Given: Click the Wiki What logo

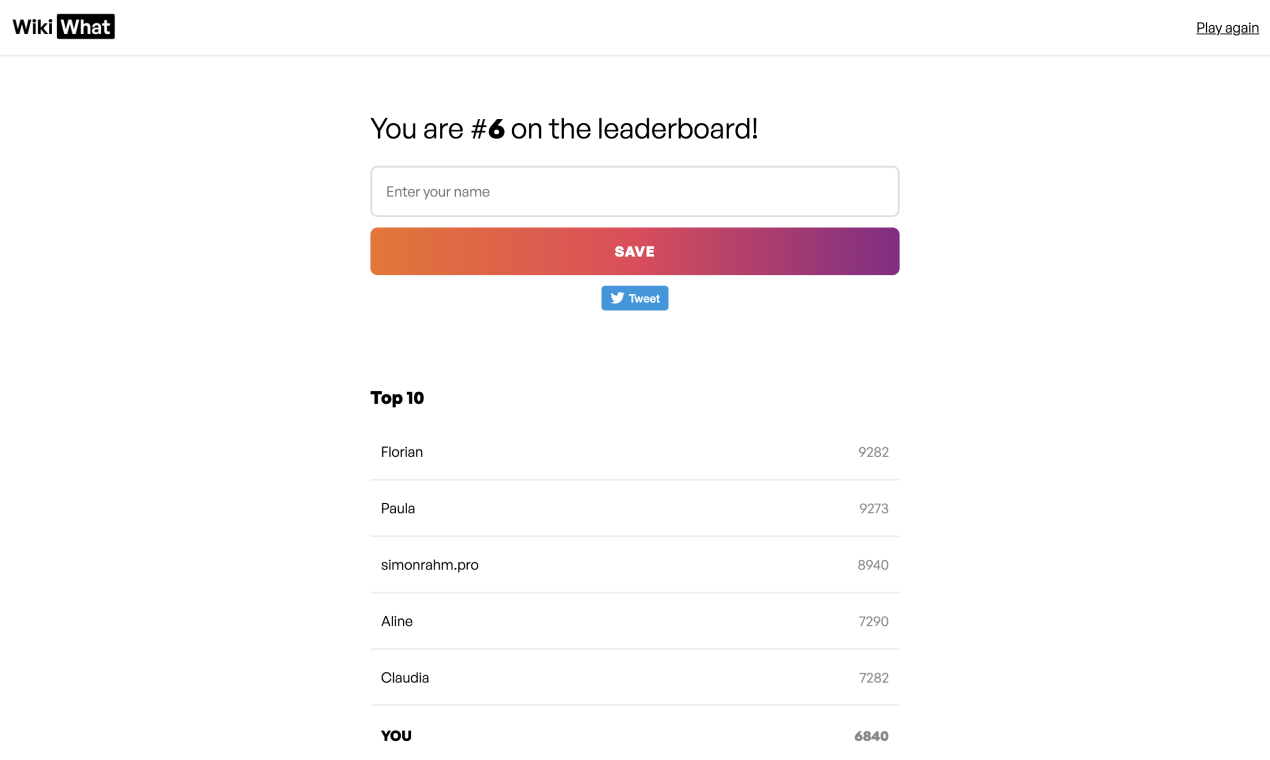Looking at the screenshot, I should pyautogui.click(x=63, y=26).
